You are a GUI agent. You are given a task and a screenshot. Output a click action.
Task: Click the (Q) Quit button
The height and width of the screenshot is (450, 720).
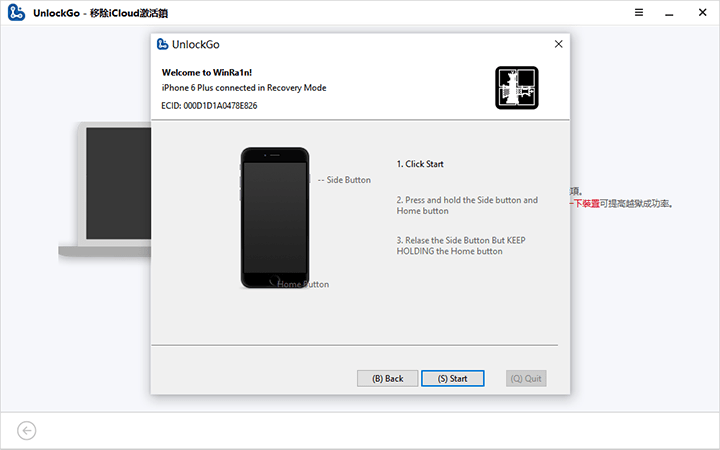(x=526, y=378)
